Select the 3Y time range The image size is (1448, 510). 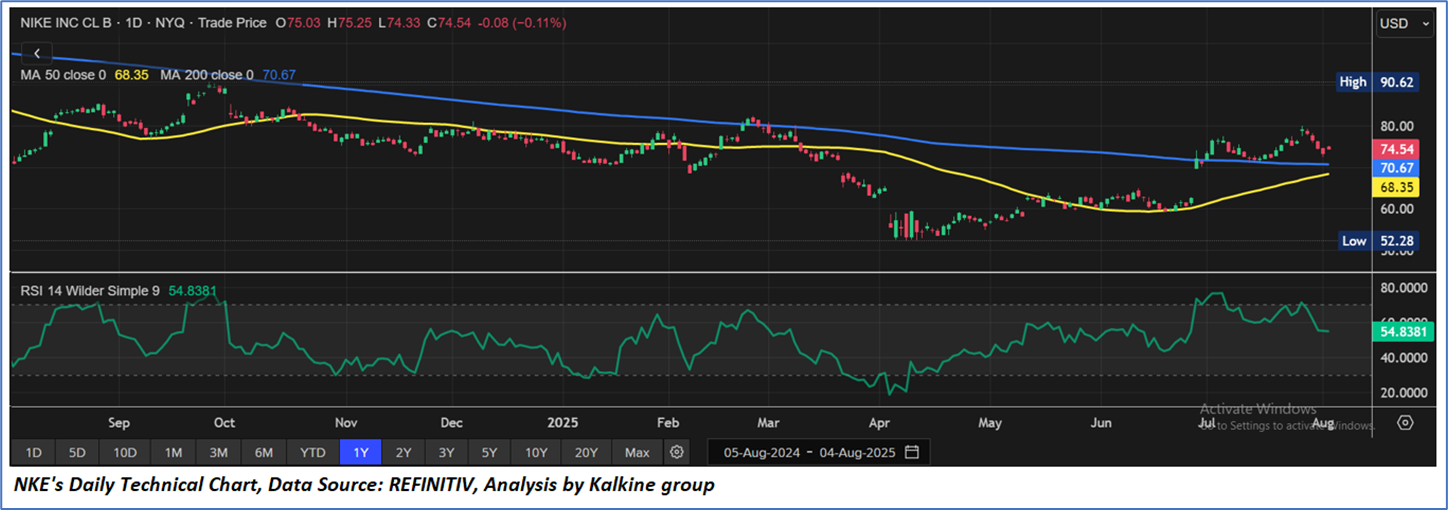447,452
